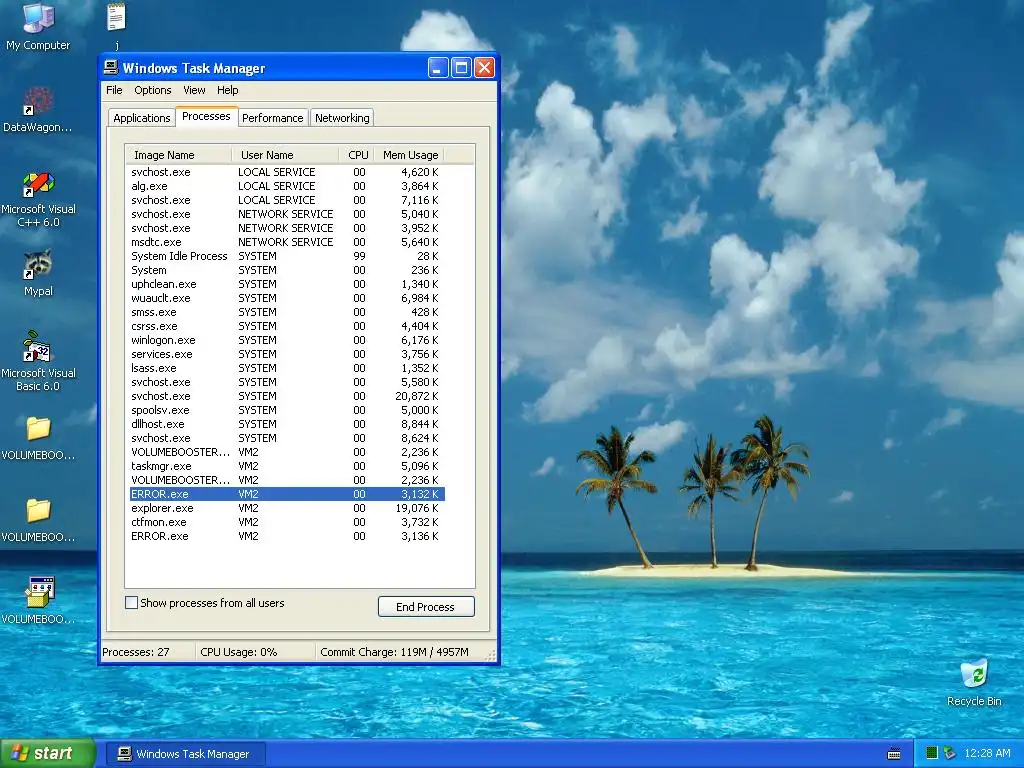This screenshot has height=768, width=1024.
Task: Select the Mypal raccoon browser shortcut
Action: [x=38, y=273]
